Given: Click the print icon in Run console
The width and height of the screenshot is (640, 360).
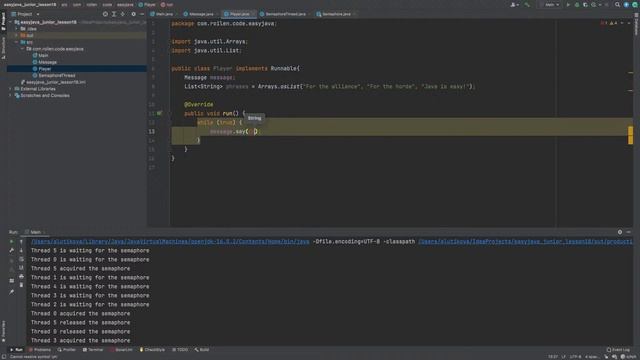Looking at the screenshot, I should pyautogui.click(x=21, y=277).
